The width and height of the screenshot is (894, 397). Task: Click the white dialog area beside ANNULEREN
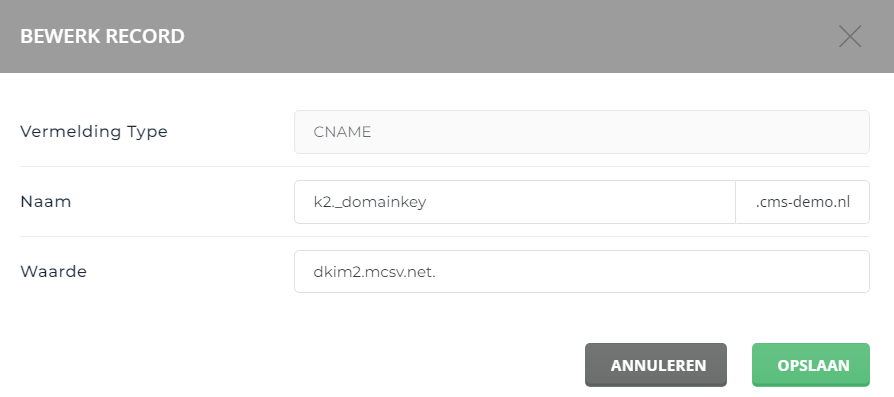pos(296,365)
